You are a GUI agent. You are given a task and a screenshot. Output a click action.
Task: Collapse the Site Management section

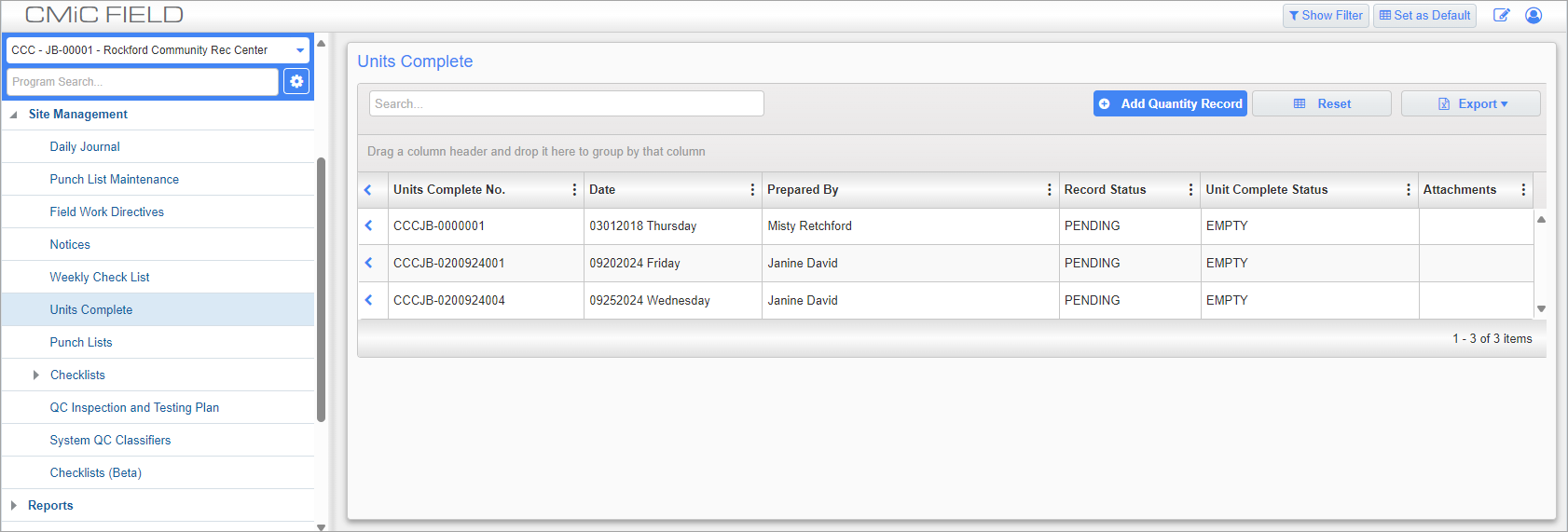click(x=14, y=115)
